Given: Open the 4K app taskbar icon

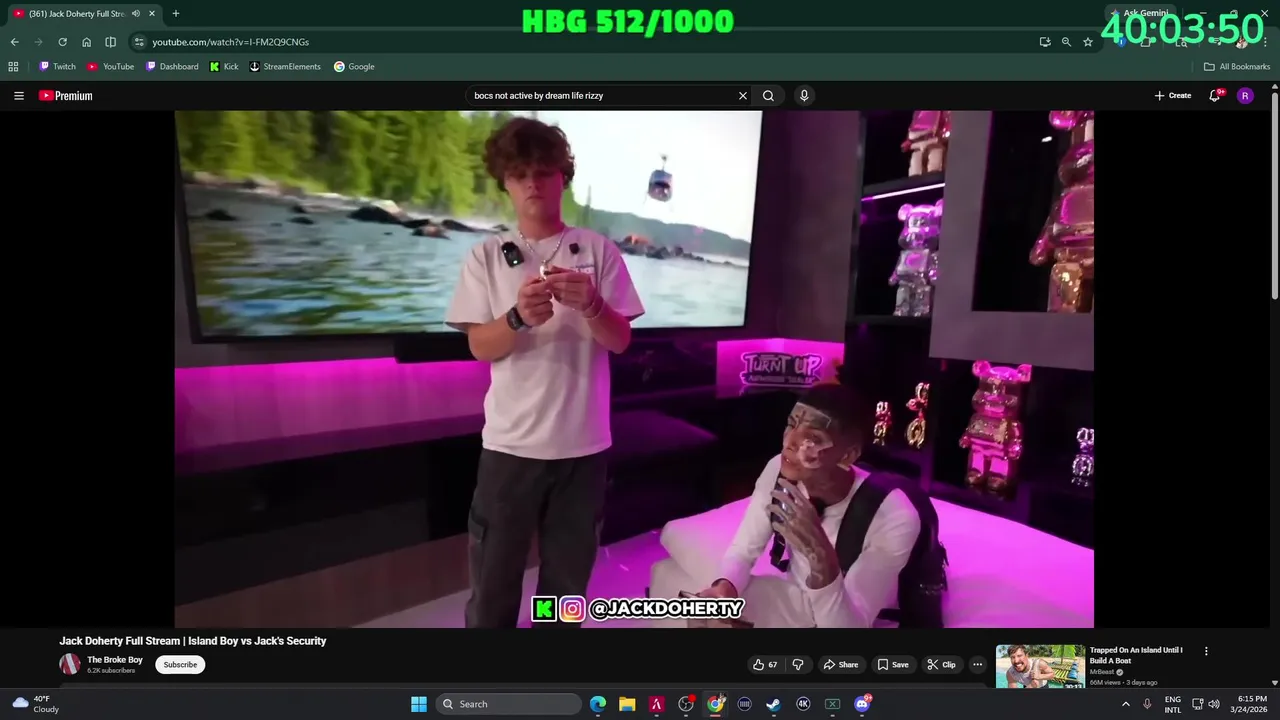Looking at the screenshot, I should (803, 704).
